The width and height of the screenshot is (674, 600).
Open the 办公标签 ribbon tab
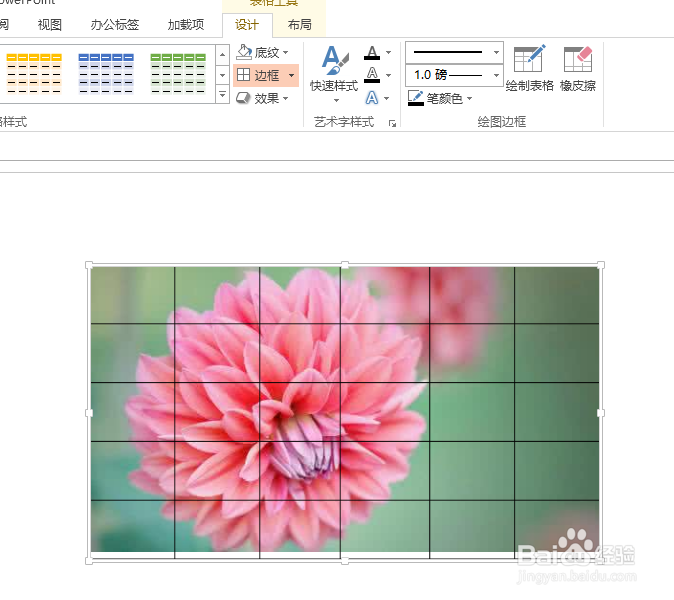point(114,25)
